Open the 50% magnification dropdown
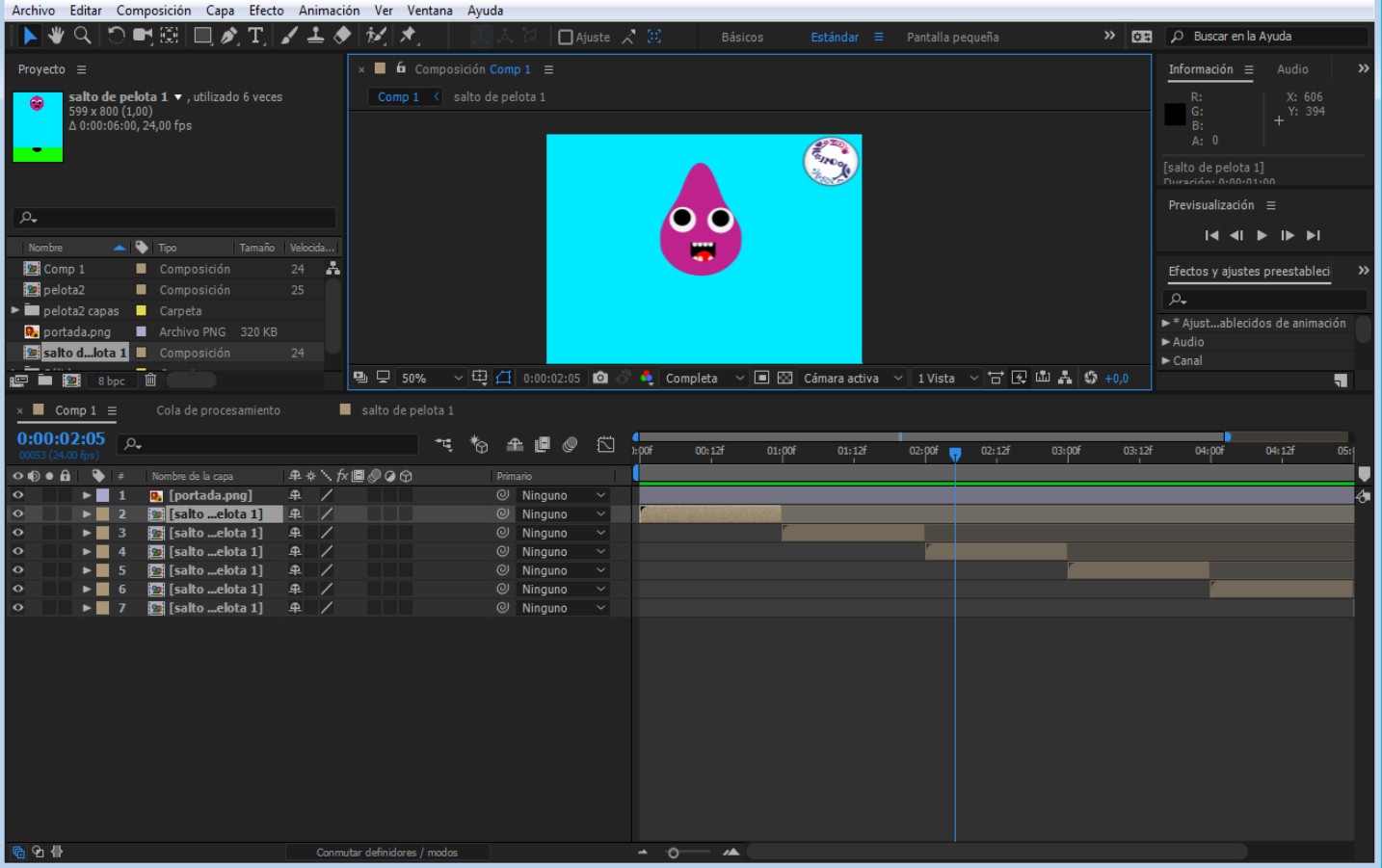Viewport: 1382px width, 868px height. point(433,378)
